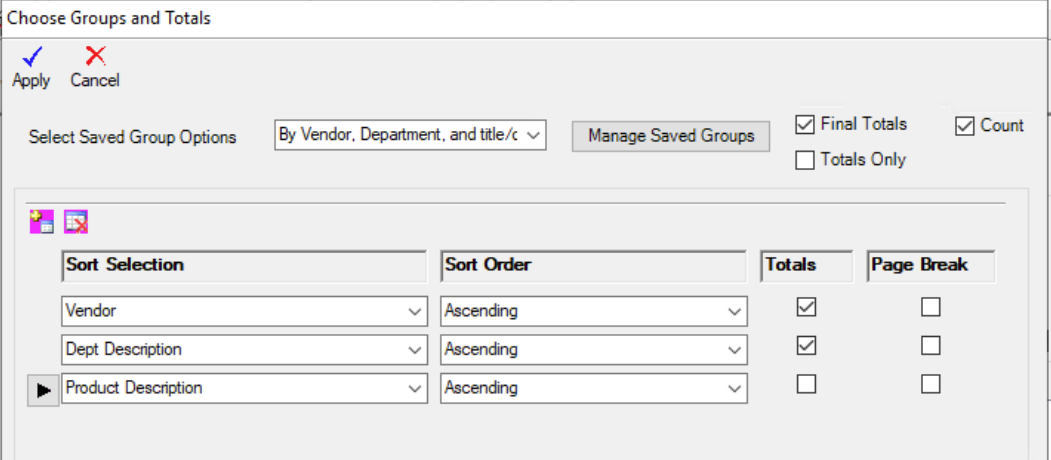
Task: Click the Apply checkmark icon
Action: point(32,56)
